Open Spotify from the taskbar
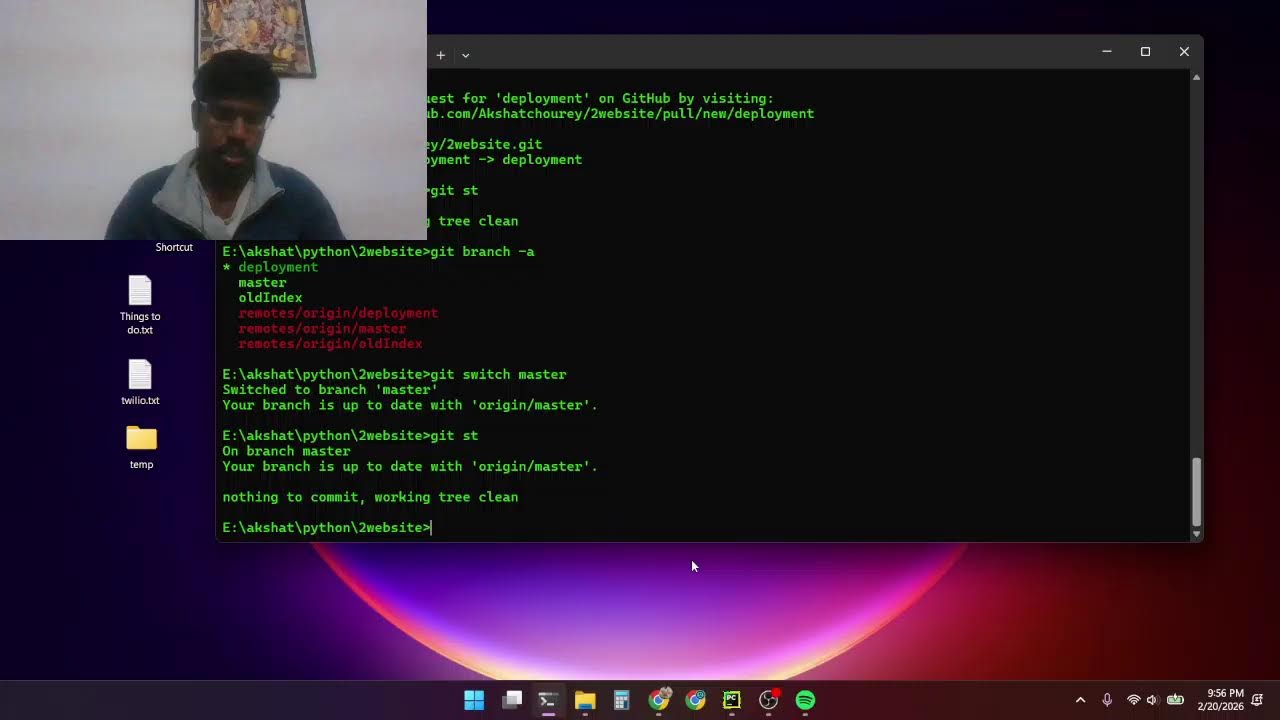The height and width of the screenshot is (720, 1280). pos(805,700)
